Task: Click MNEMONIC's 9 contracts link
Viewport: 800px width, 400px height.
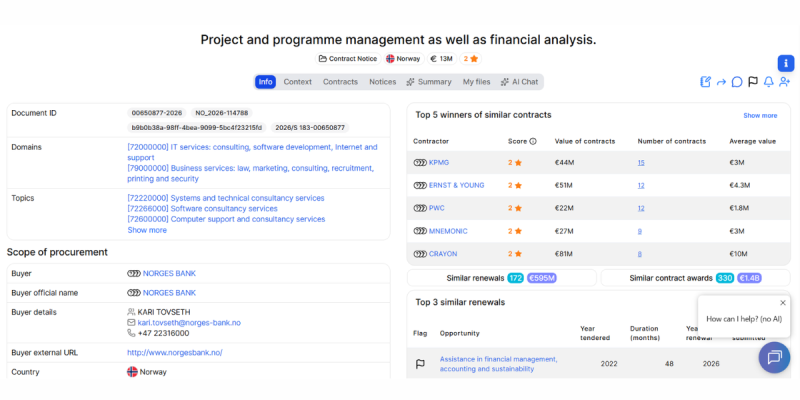Action: (639, 231)
